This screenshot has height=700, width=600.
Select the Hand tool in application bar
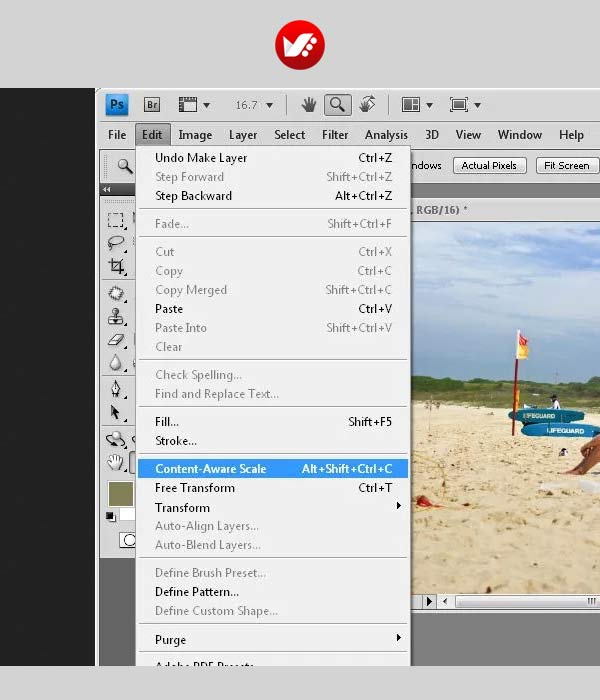pos(308,105)
